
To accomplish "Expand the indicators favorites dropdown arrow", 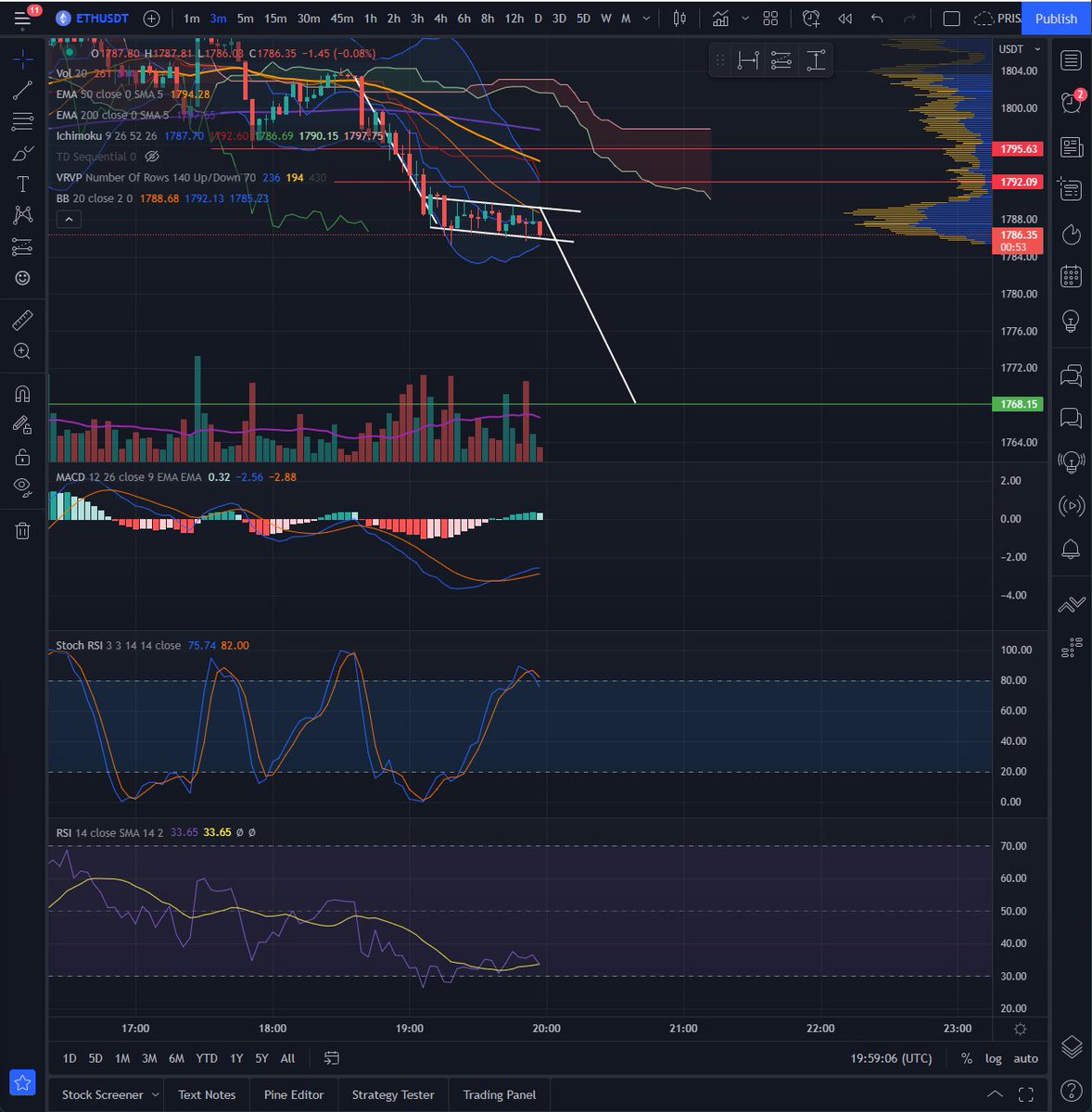I will [x=744, y=19].
